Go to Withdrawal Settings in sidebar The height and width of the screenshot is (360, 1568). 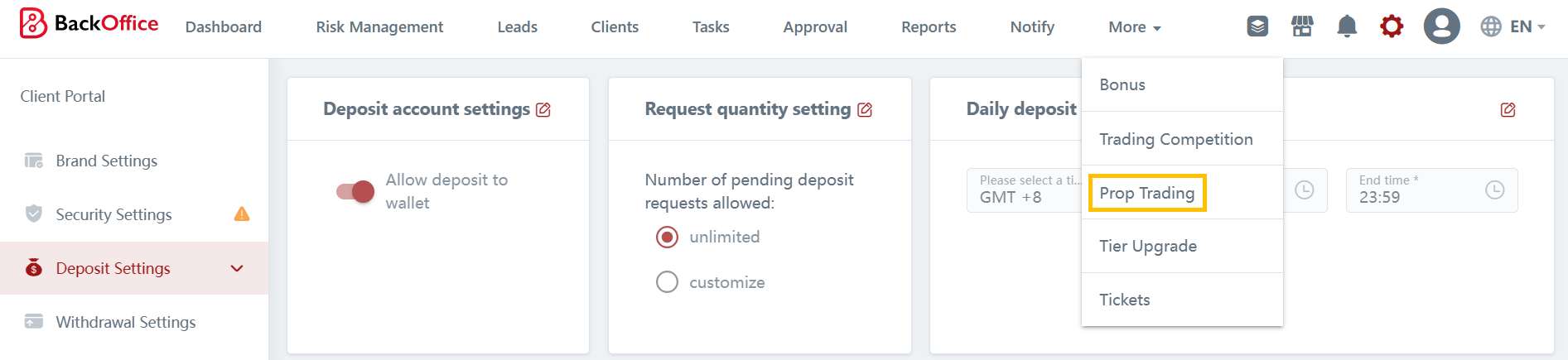tap(125, 322)
